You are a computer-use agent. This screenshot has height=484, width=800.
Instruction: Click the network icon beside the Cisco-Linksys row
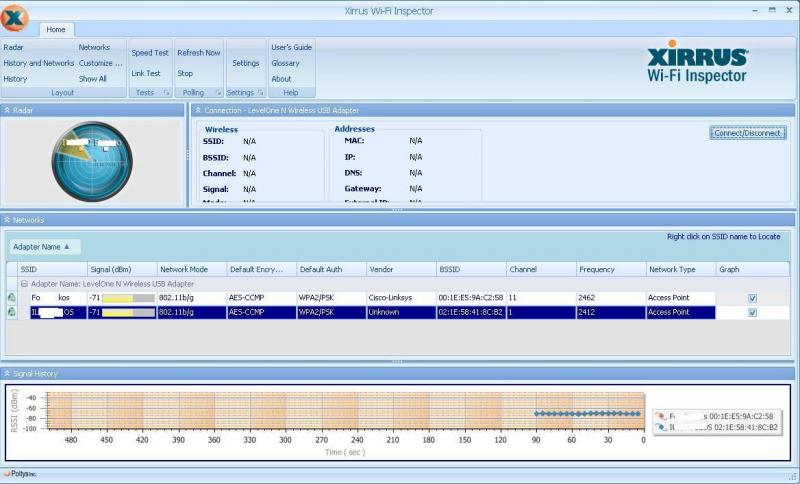tap(11, 297)
